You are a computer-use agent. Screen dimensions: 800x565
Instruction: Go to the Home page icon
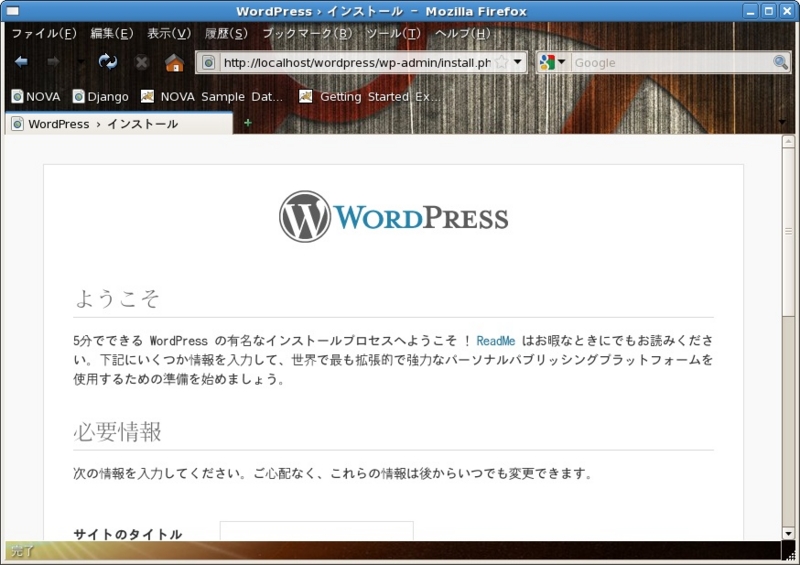click(x=174, y=63)
